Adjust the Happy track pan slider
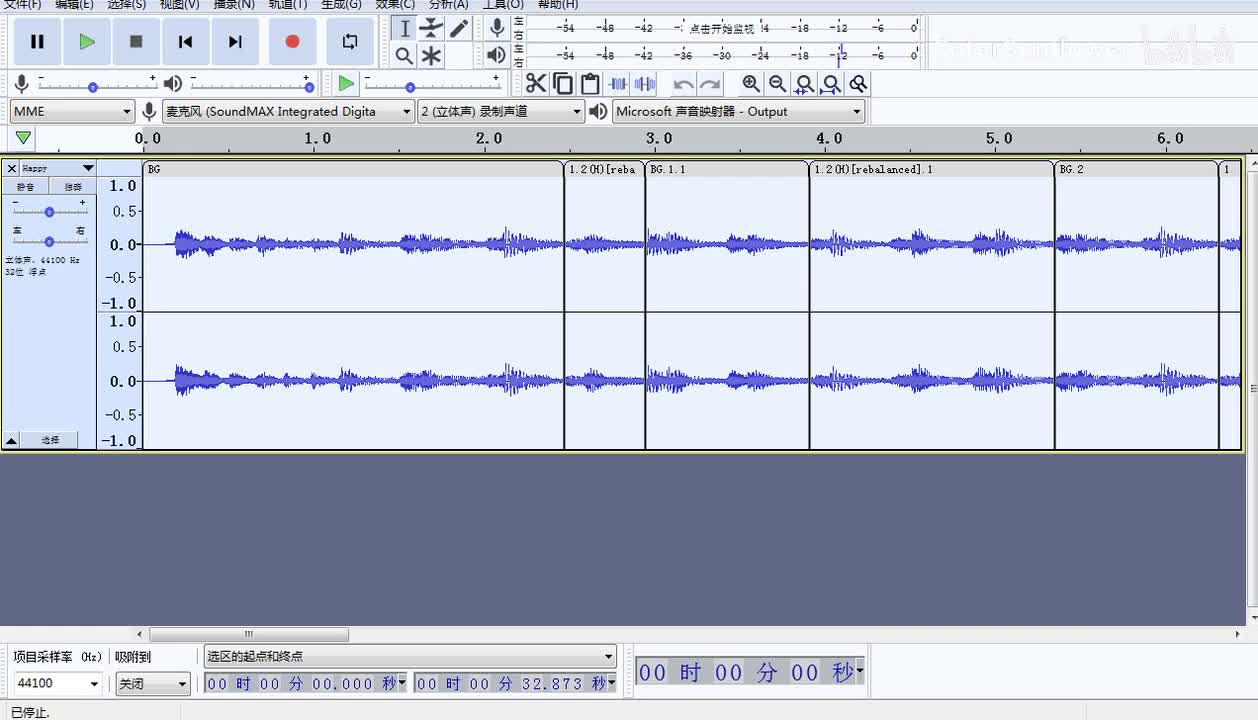The height and width of the screenshot is (720, 1258). pos(49,240)
